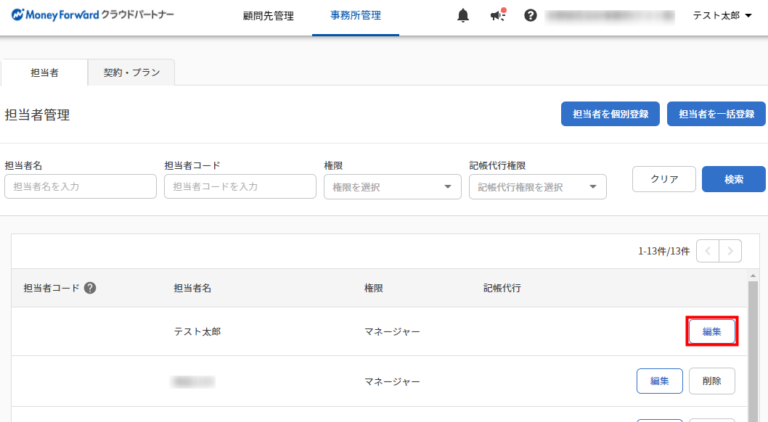
Task: Click the 担当者名 input field
Action: (x=81, y=187)
